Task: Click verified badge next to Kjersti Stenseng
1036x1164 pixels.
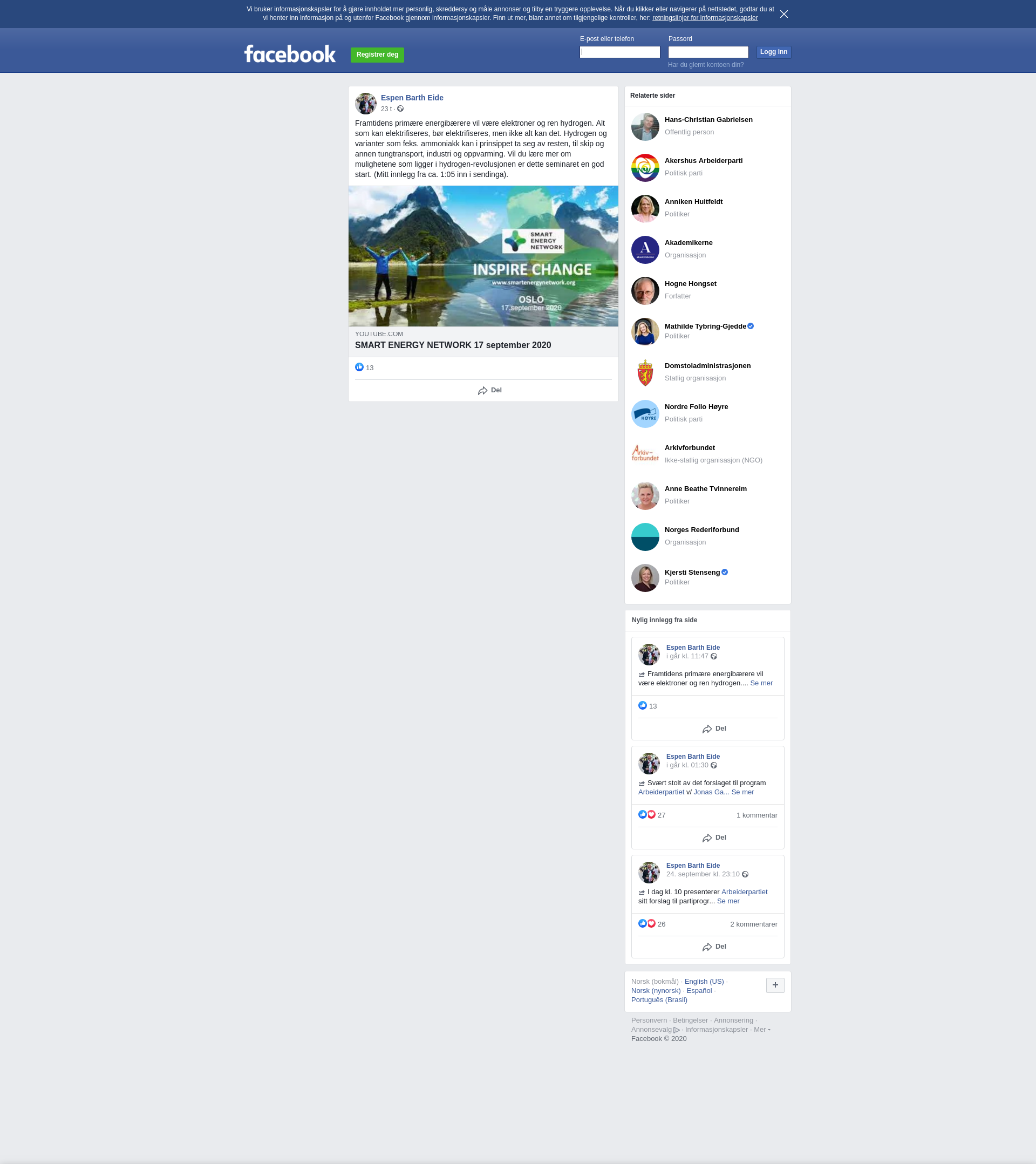Action: (725, 573)
